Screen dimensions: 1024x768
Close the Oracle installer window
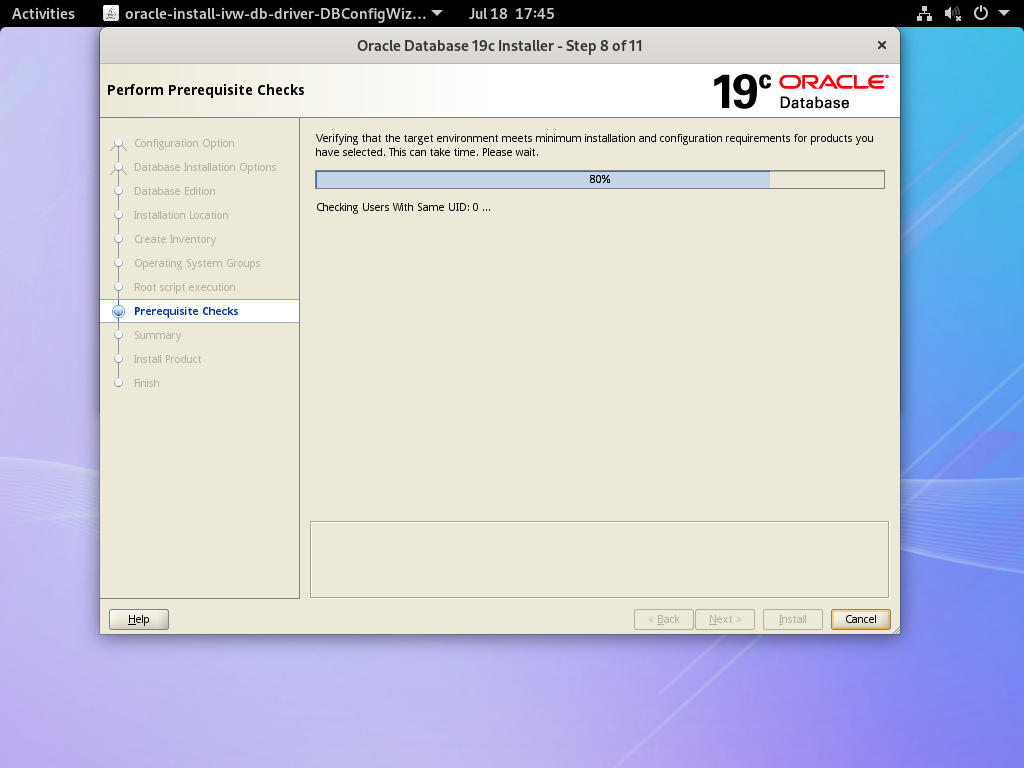pyautogui.click(x=882, y=45)
